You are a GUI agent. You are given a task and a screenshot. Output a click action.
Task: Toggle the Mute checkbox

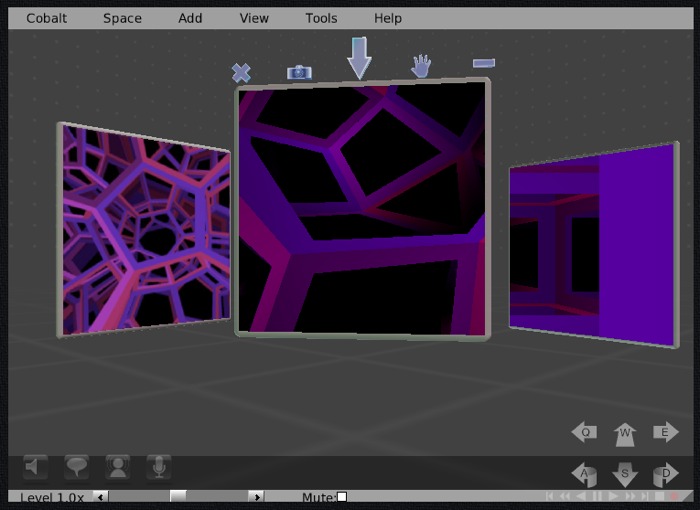(x=341, y=497)
